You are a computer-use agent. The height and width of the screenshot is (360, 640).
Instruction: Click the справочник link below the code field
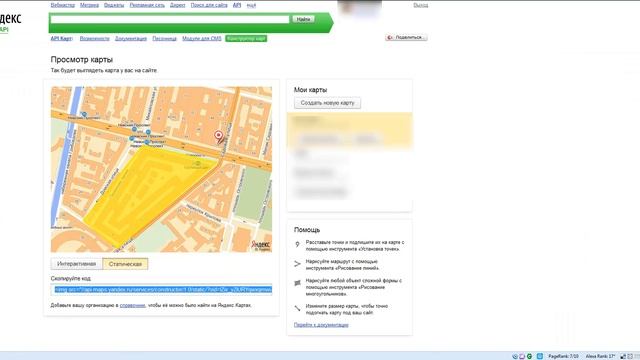[132, 305]
